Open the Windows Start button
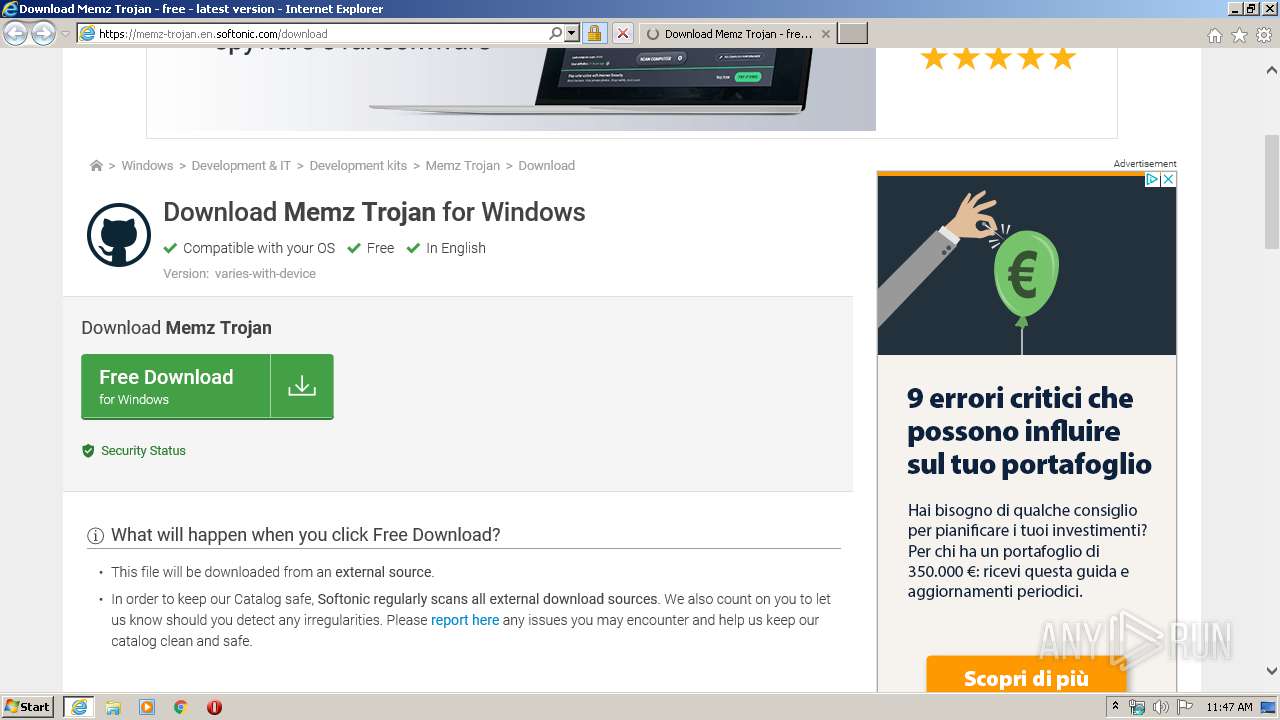1280x720 pixels. click(x=28, y=707)
